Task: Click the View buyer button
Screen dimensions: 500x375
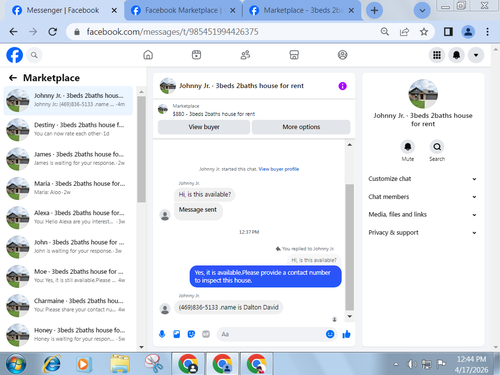Action: point(204,127)
